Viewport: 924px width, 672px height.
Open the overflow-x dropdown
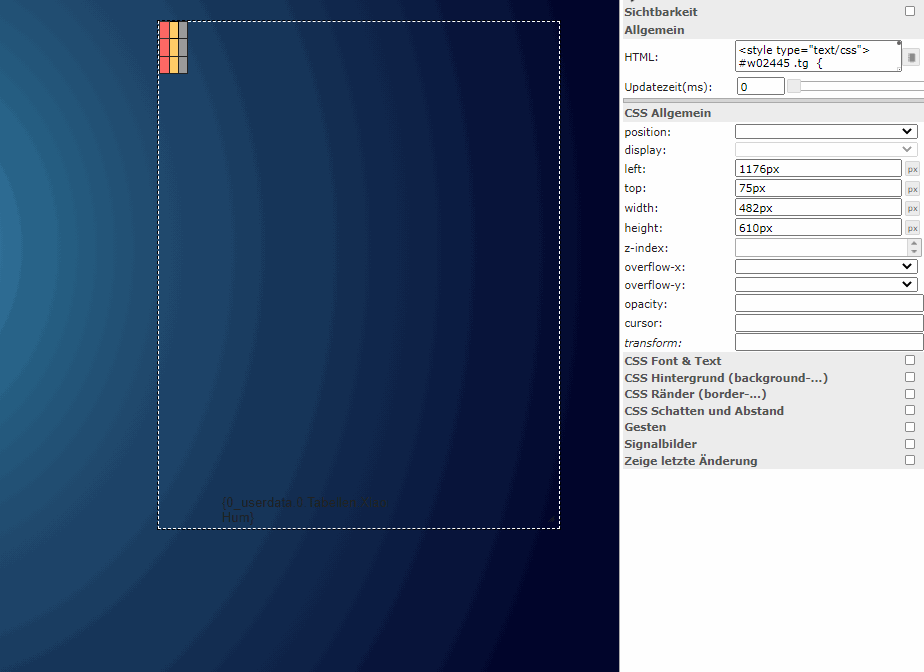tap(826, 266)
